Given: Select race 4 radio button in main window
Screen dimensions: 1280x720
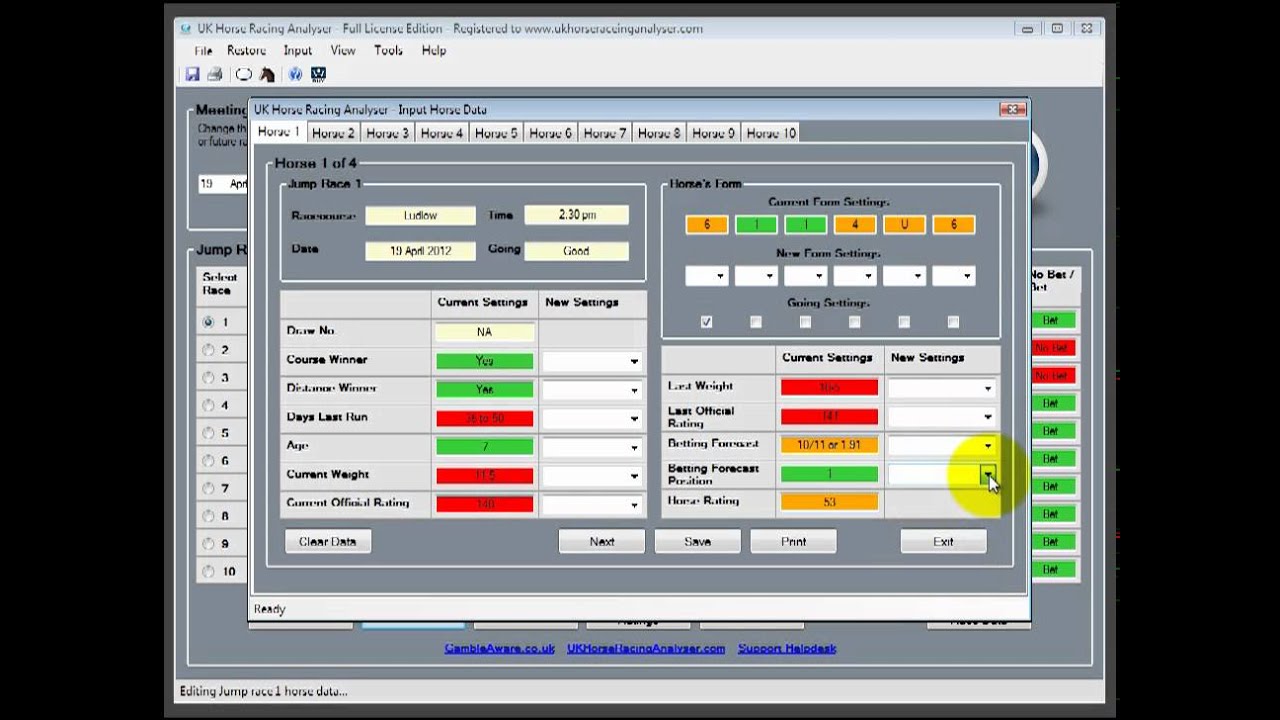Looking at the screenshot, I should click(x=208, y=405).
